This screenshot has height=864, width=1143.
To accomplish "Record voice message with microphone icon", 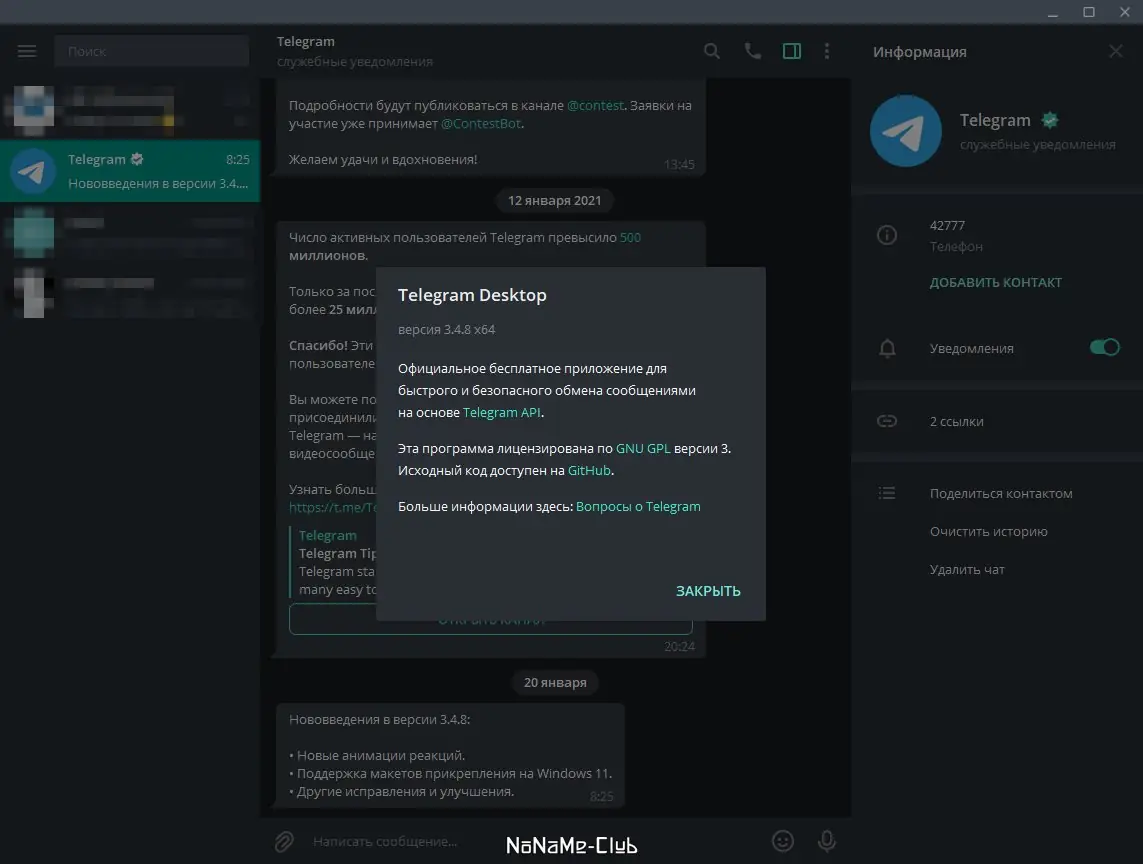I will [x=827, y=841].
